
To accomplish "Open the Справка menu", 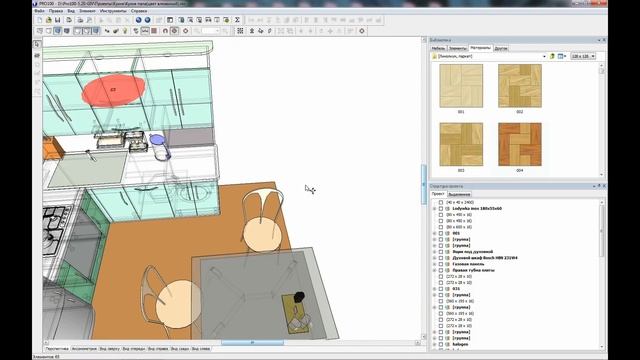I will point(139,11).
